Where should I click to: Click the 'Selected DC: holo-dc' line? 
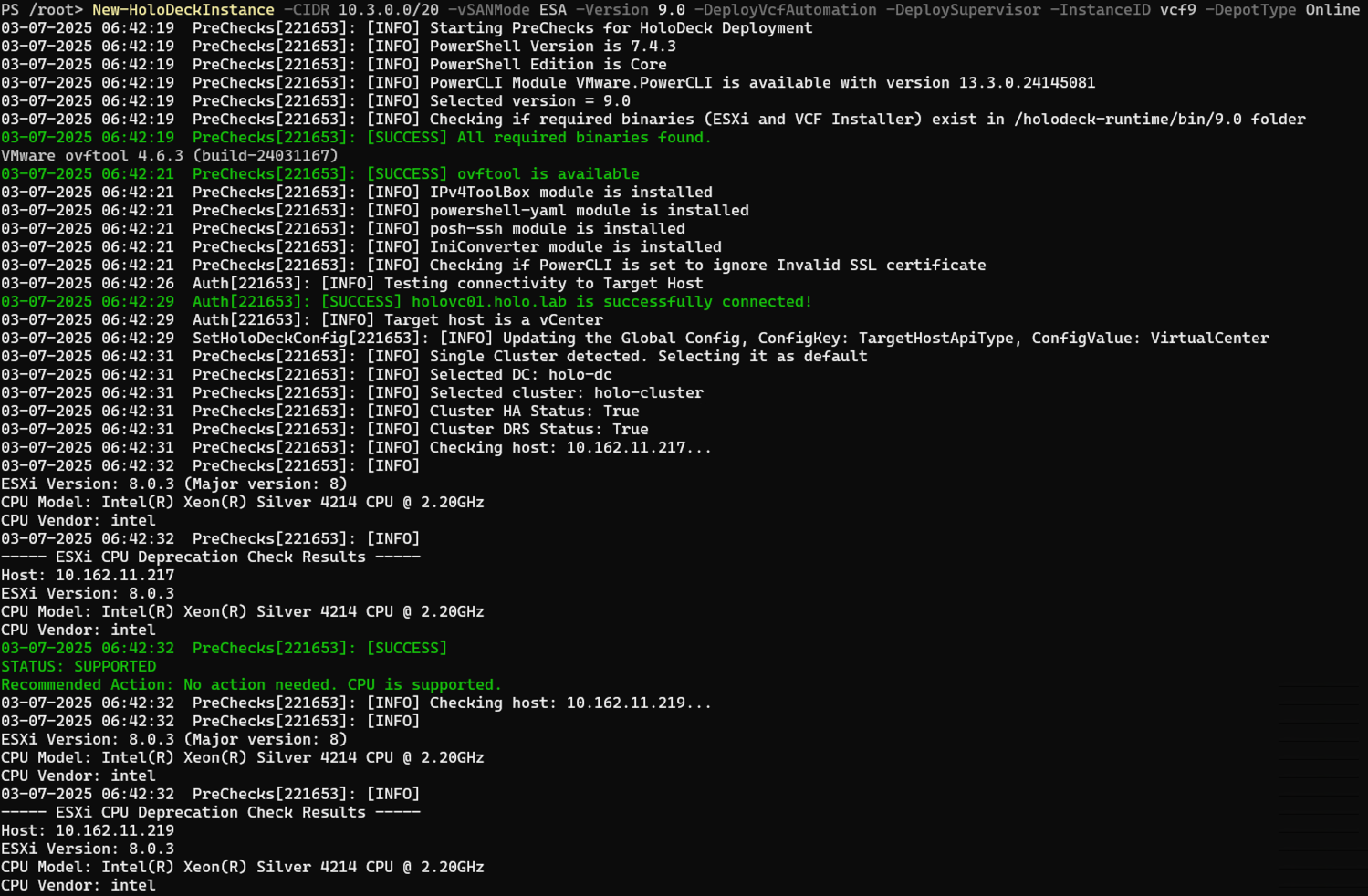click(520, 375)
